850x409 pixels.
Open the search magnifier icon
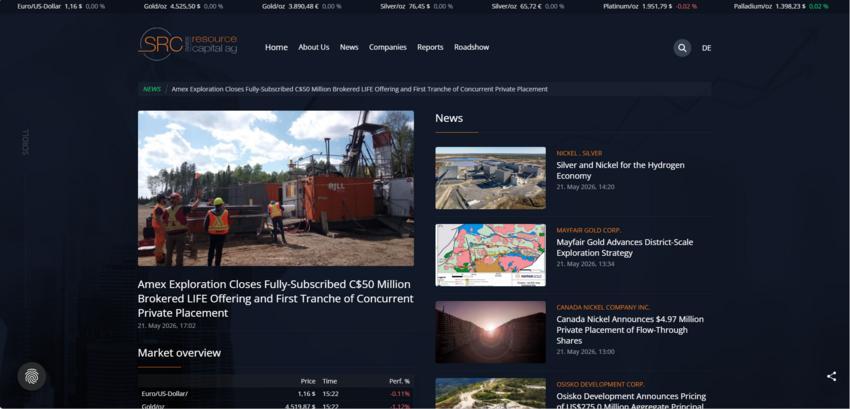[x=682, y=48]
